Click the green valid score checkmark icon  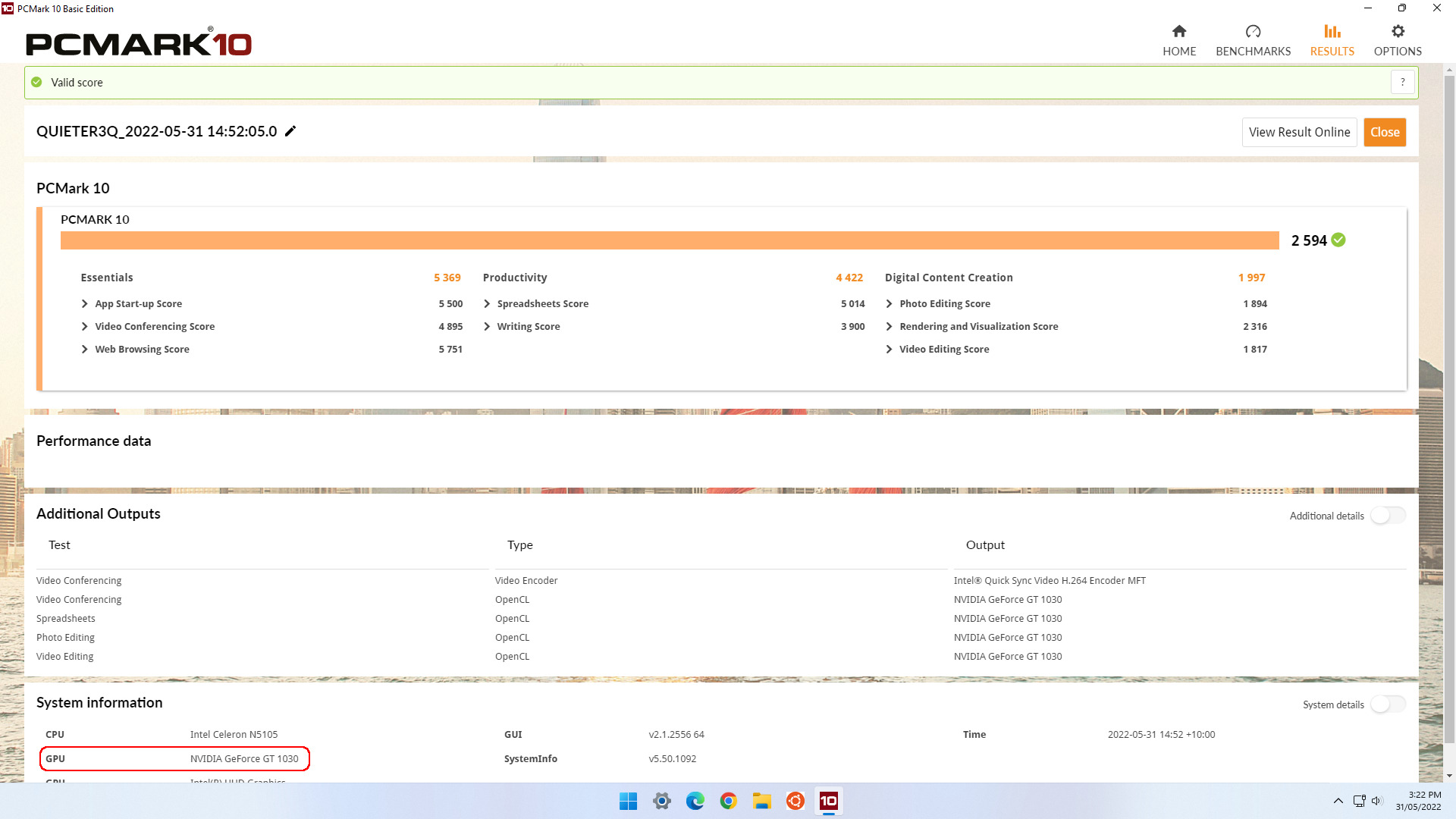pyautogui.click(x=36, y=82)
